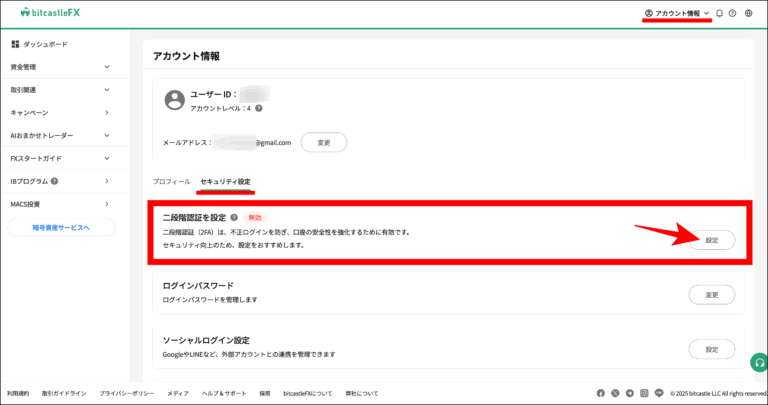Image resolution: width=768 pixels, height=405 pixels.
Task: Click the dashboard grid icon
Action: (x=15, y=44)
